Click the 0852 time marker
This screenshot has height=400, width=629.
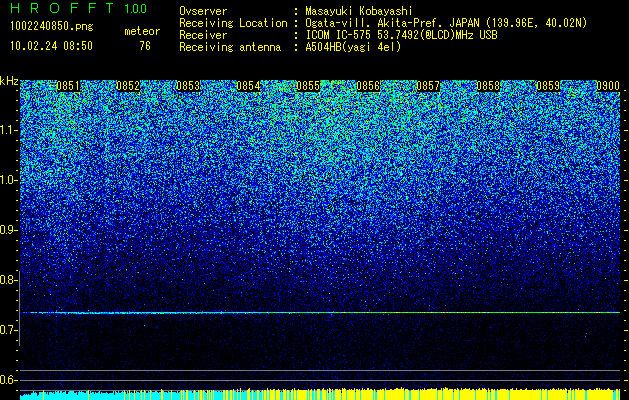[128, 86]
